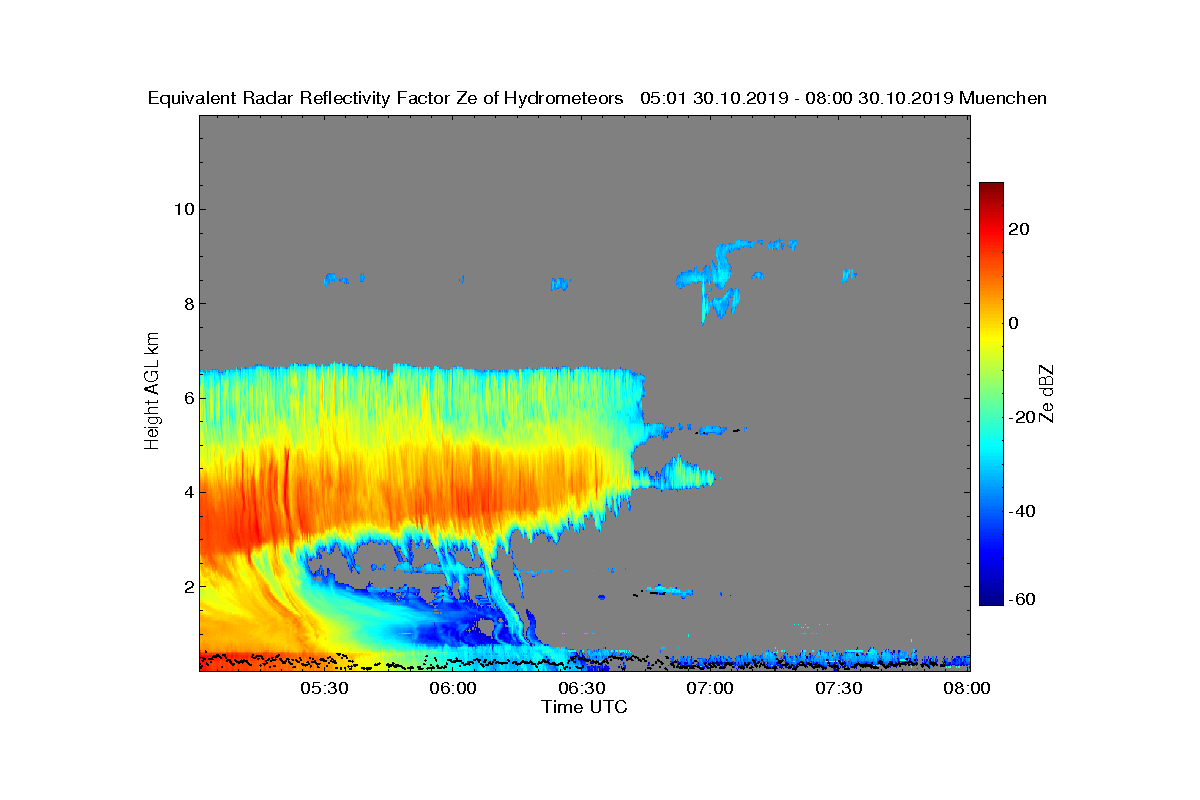
Task: Click the dark blue bottom of colorbar
Action: [991, 597]
